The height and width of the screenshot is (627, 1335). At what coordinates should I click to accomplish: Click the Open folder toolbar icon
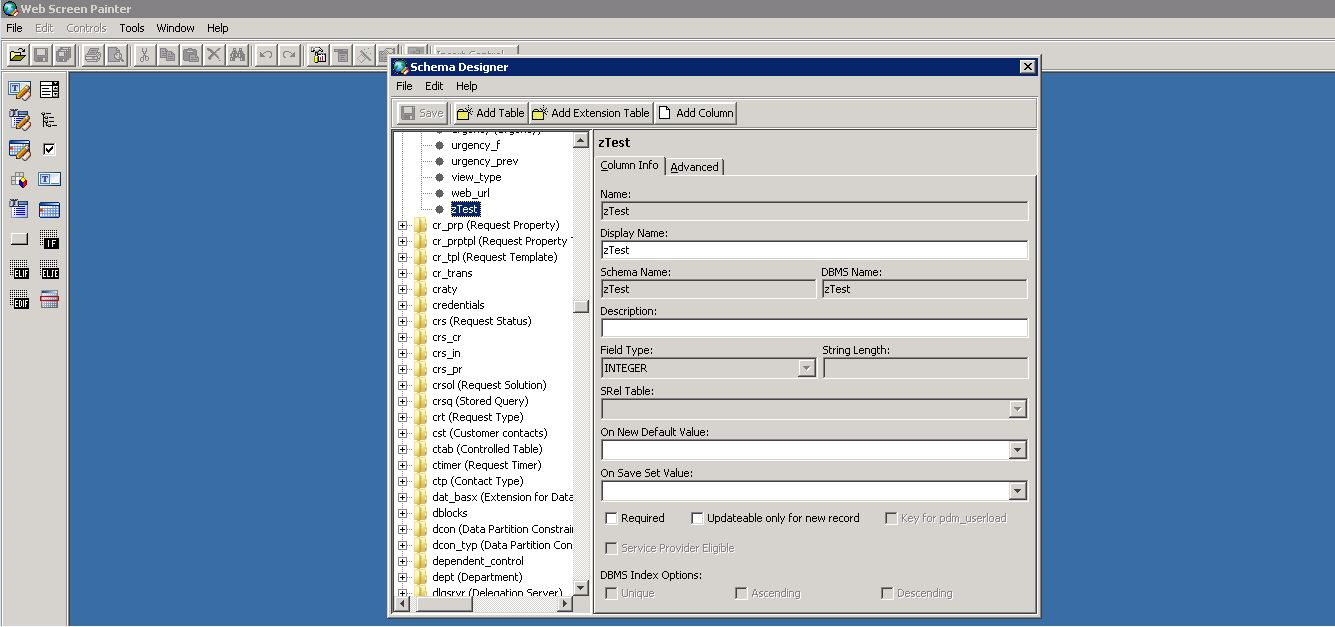point(17,55)
